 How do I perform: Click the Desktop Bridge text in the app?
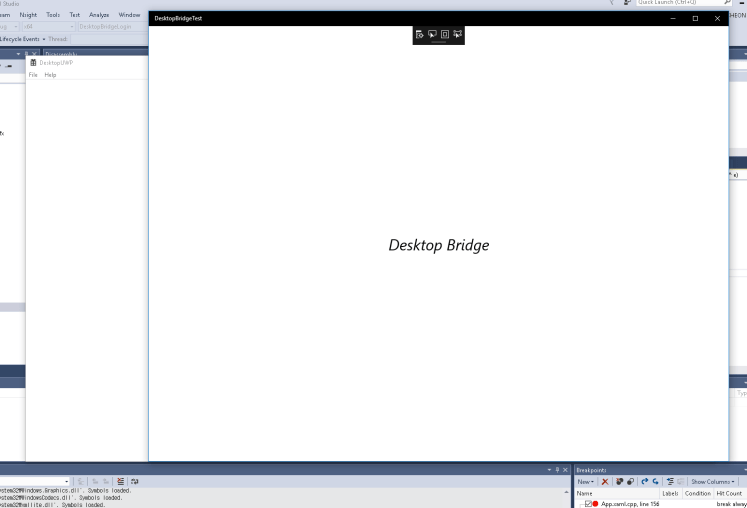coord(438,245)
